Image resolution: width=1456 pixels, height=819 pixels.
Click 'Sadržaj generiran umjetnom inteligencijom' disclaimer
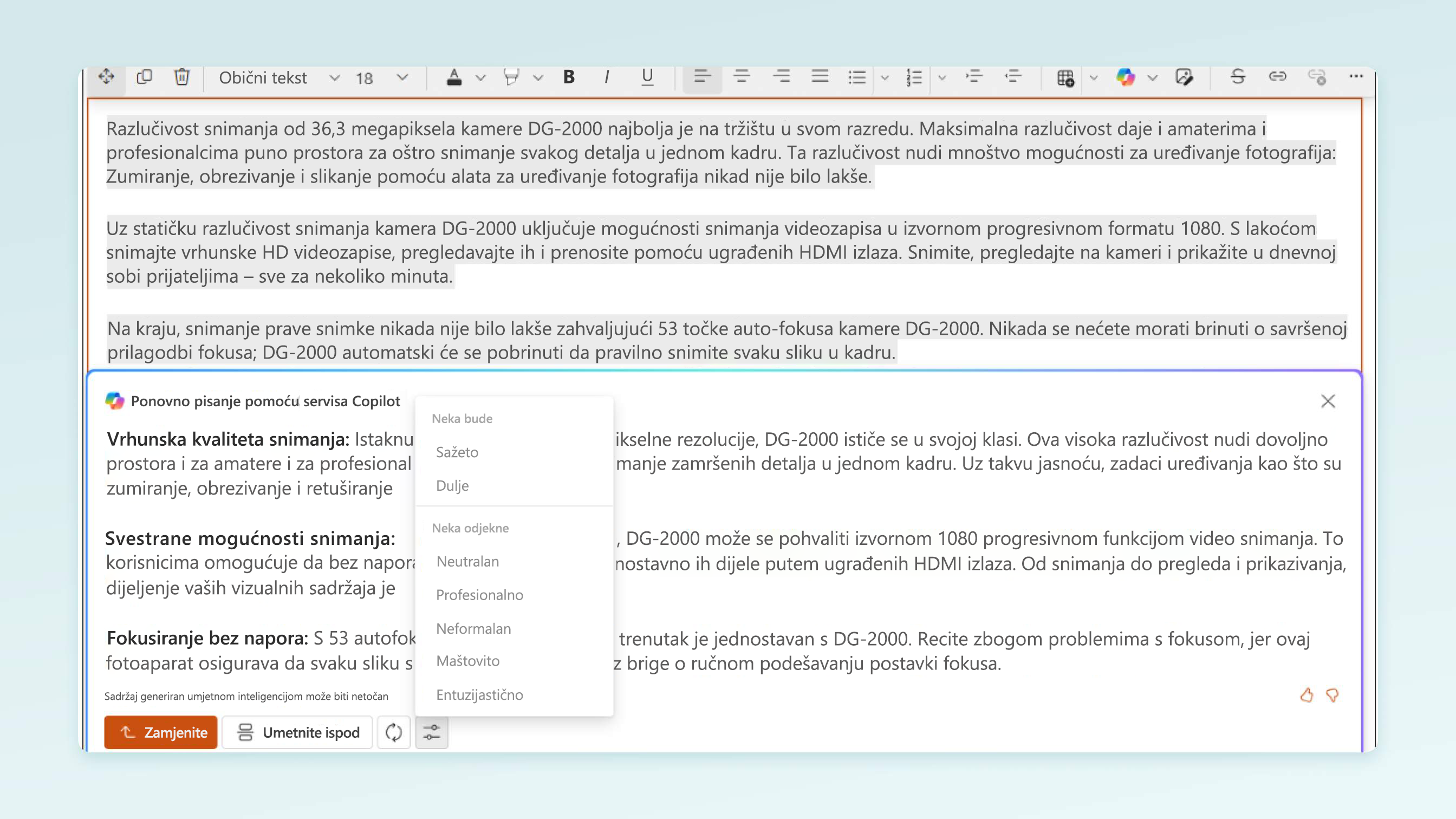246,697
